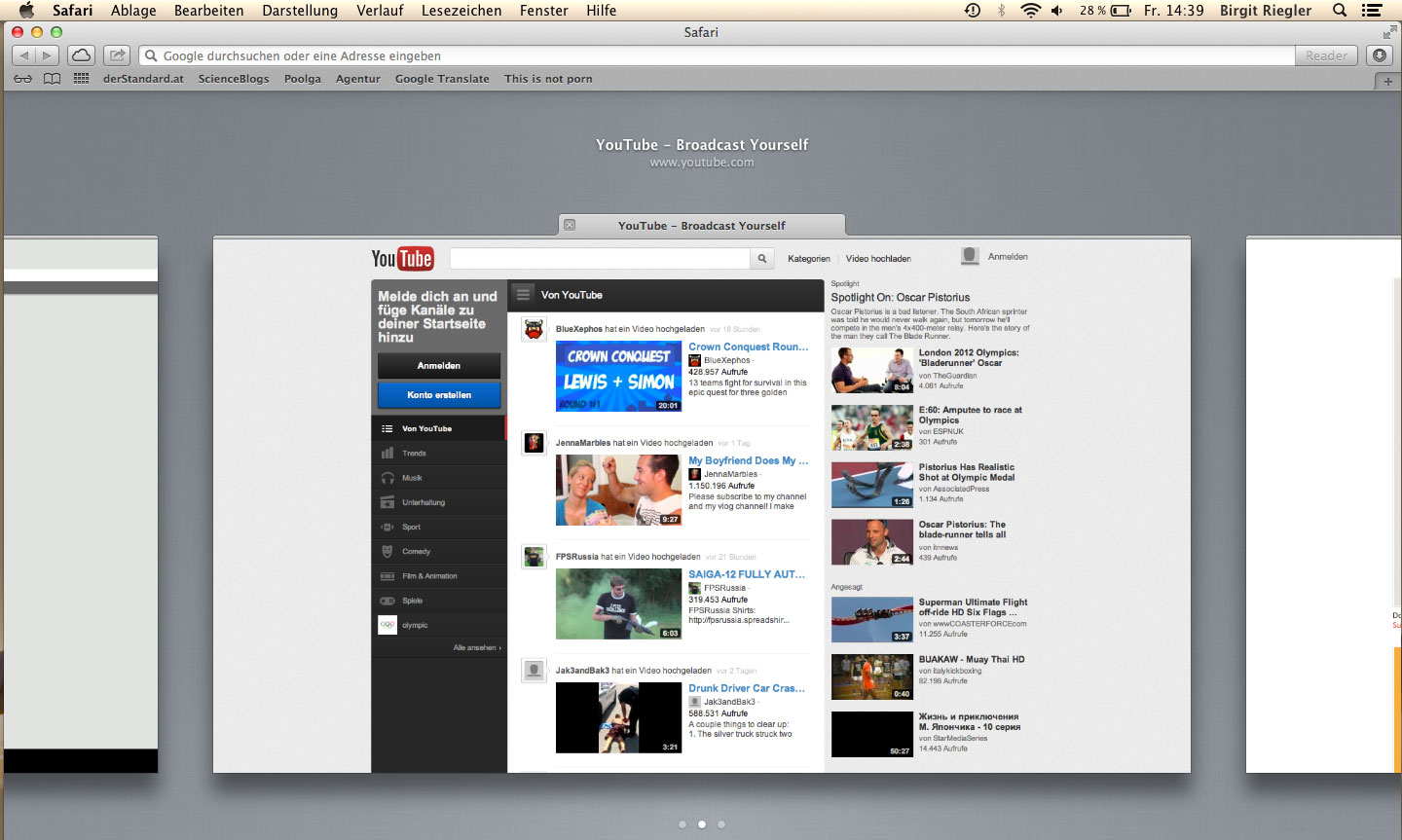Click the Reader button

1326,55
